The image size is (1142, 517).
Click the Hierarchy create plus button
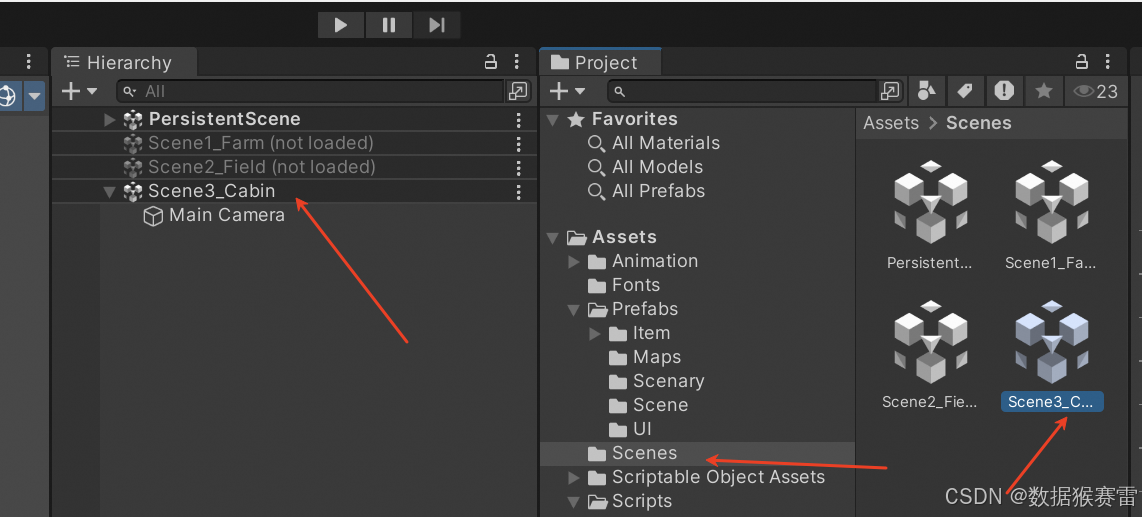tap(71, 91)
